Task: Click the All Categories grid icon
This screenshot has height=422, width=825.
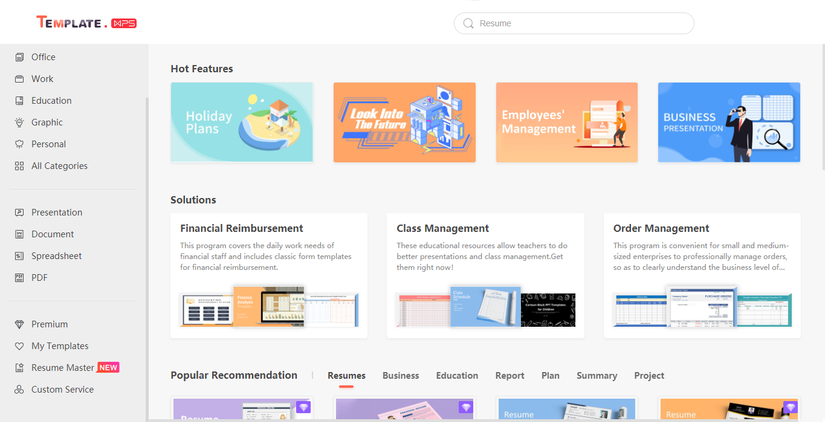Action: (19, 166)
